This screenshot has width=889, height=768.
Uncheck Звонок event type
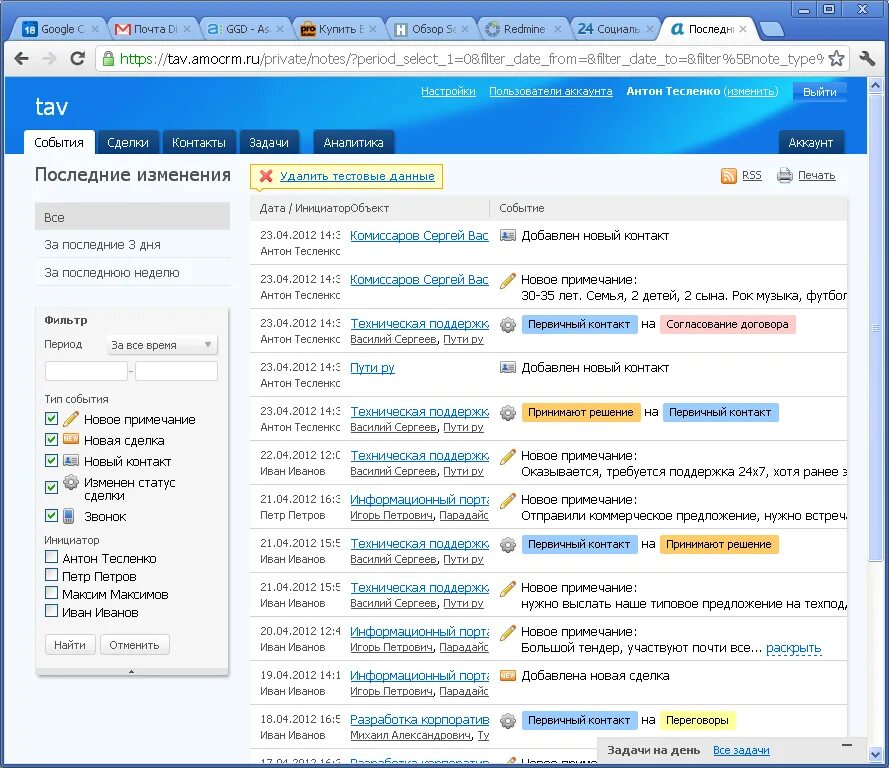pyautogui.click(x=51, y=515)
